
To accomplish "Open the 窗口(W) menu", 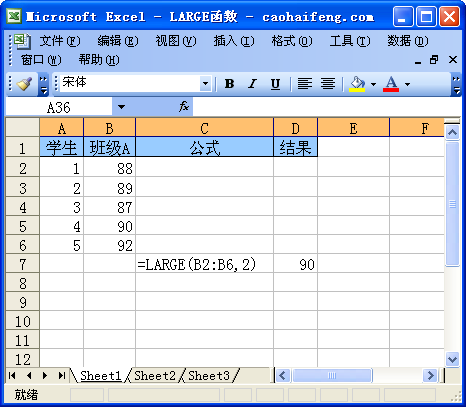I will [41, 60].
